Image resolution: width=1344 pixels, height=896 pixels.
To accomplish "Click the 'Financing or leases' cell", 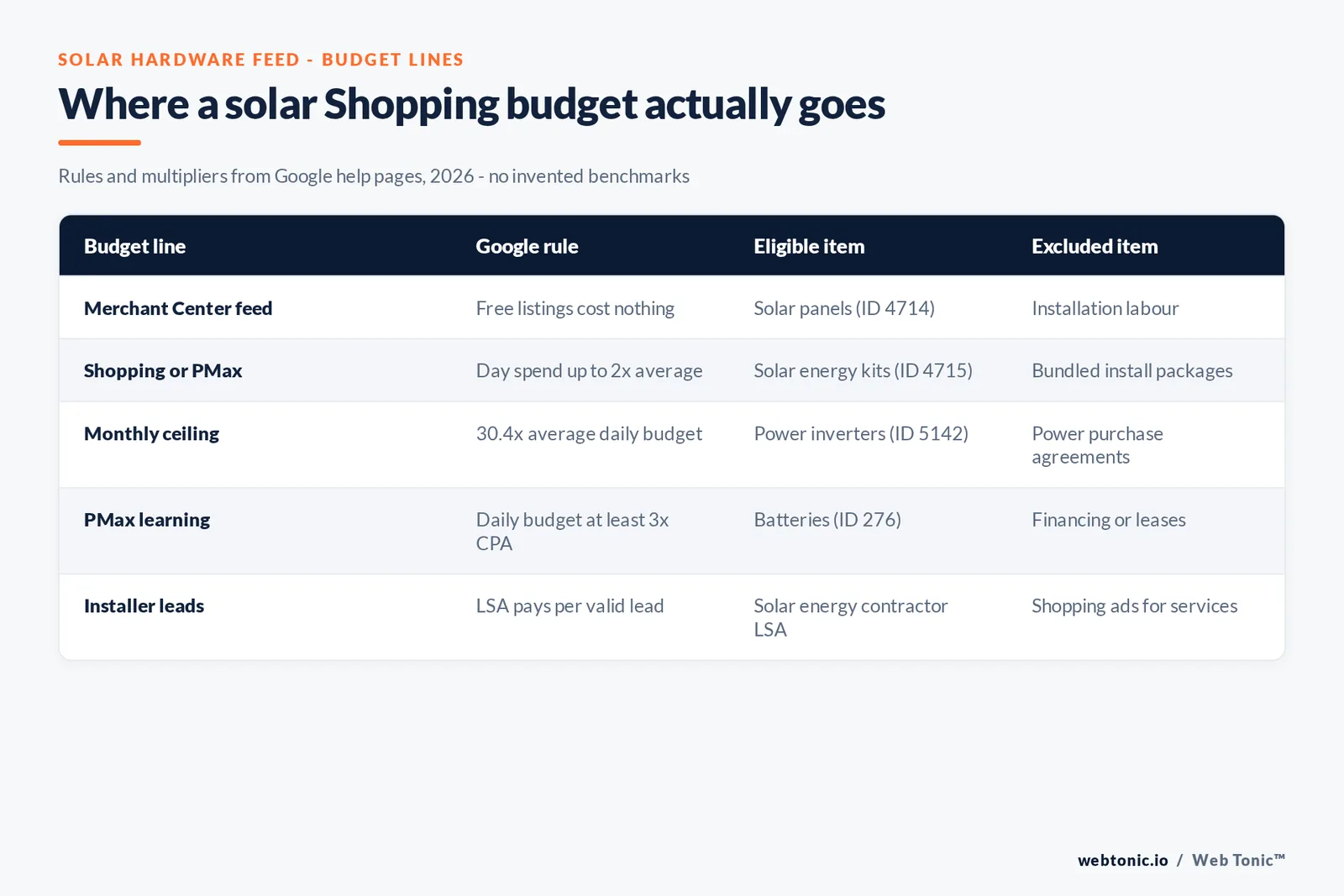I will click(x=1109, y=520).
